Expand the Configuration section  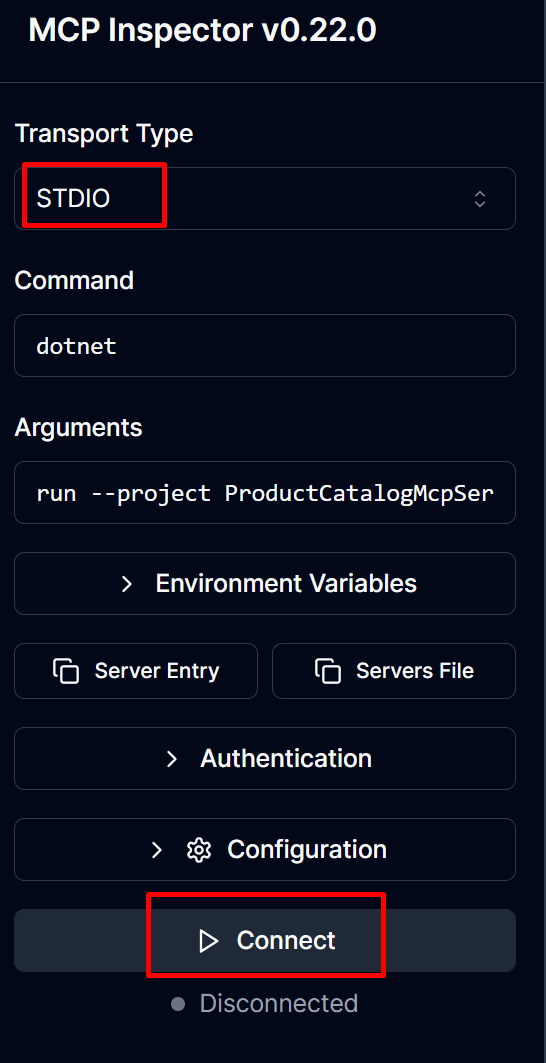(265, 849)
